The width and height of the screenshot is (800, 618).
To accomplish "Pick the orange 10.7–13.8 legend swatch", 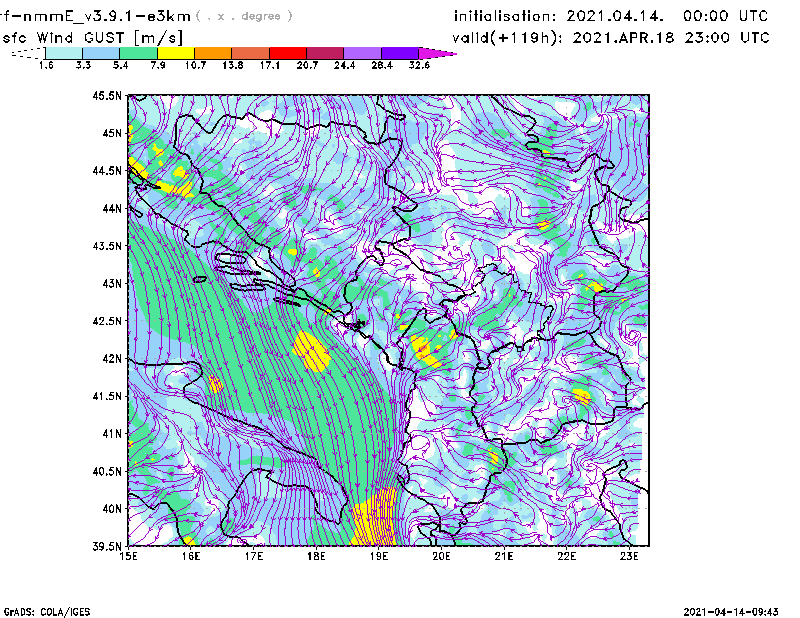I will click(213, 53).
